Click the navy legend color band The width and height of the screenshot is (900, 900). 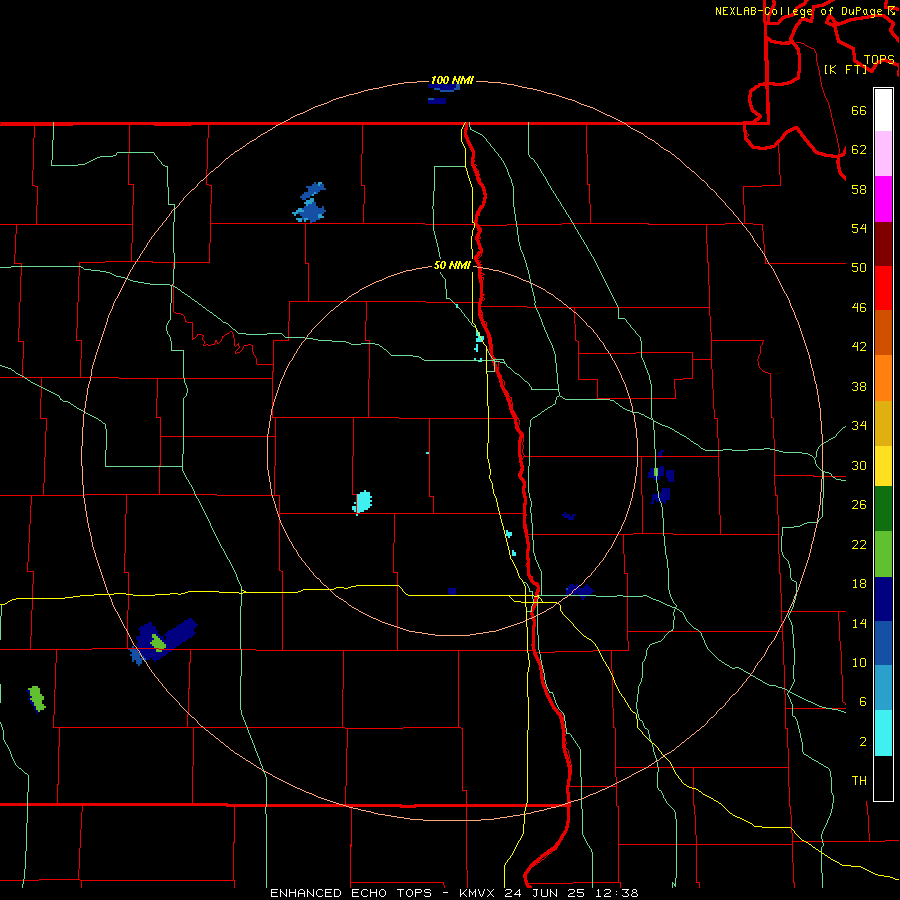pyautogui.click(x=883, y=599)
